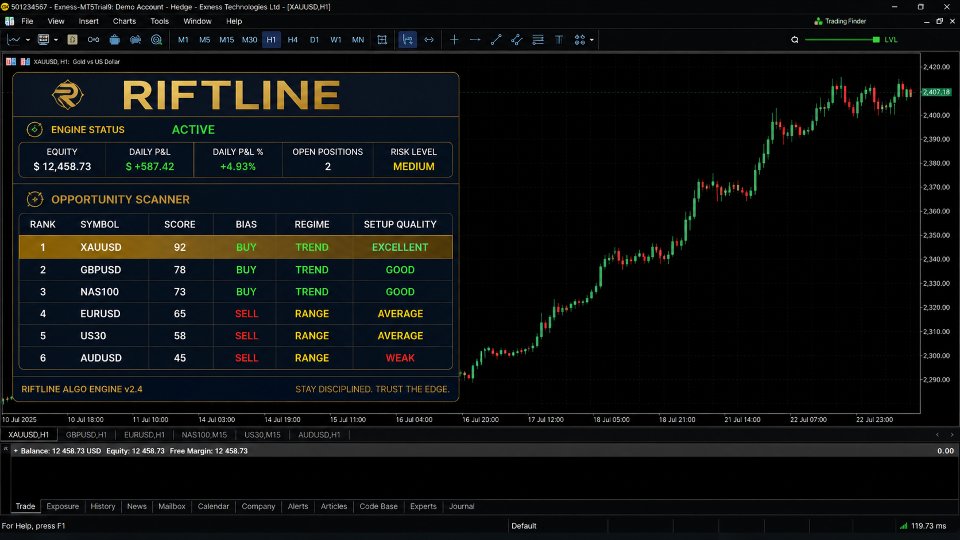
Task: Switch to the NAS100,M15 chart tab
Action: pyautogui.click(x=204, y=435)
